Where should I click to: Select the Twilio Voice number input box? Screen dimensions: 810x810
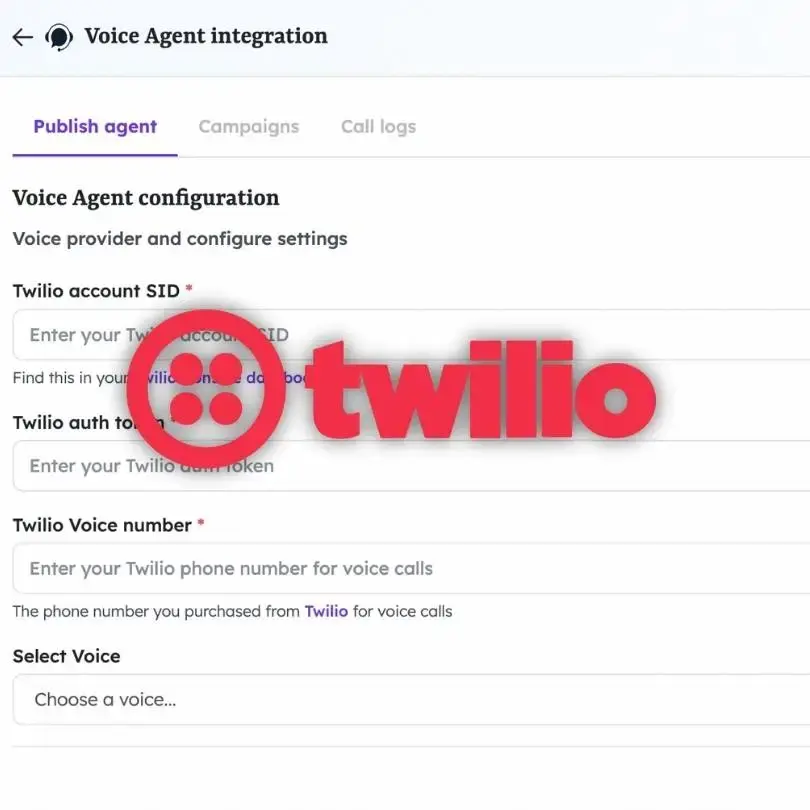point(411,568)
